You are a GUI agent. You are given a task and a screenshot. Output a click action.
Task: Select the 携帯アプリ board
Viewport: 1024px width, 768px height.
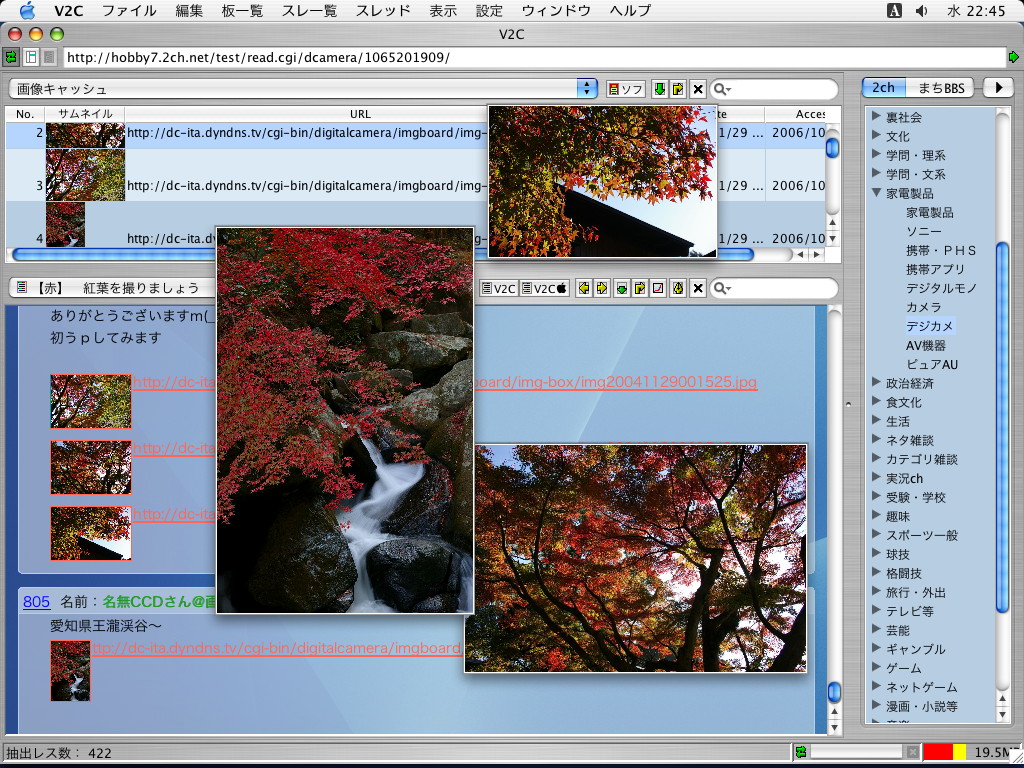tap(935, 269)
